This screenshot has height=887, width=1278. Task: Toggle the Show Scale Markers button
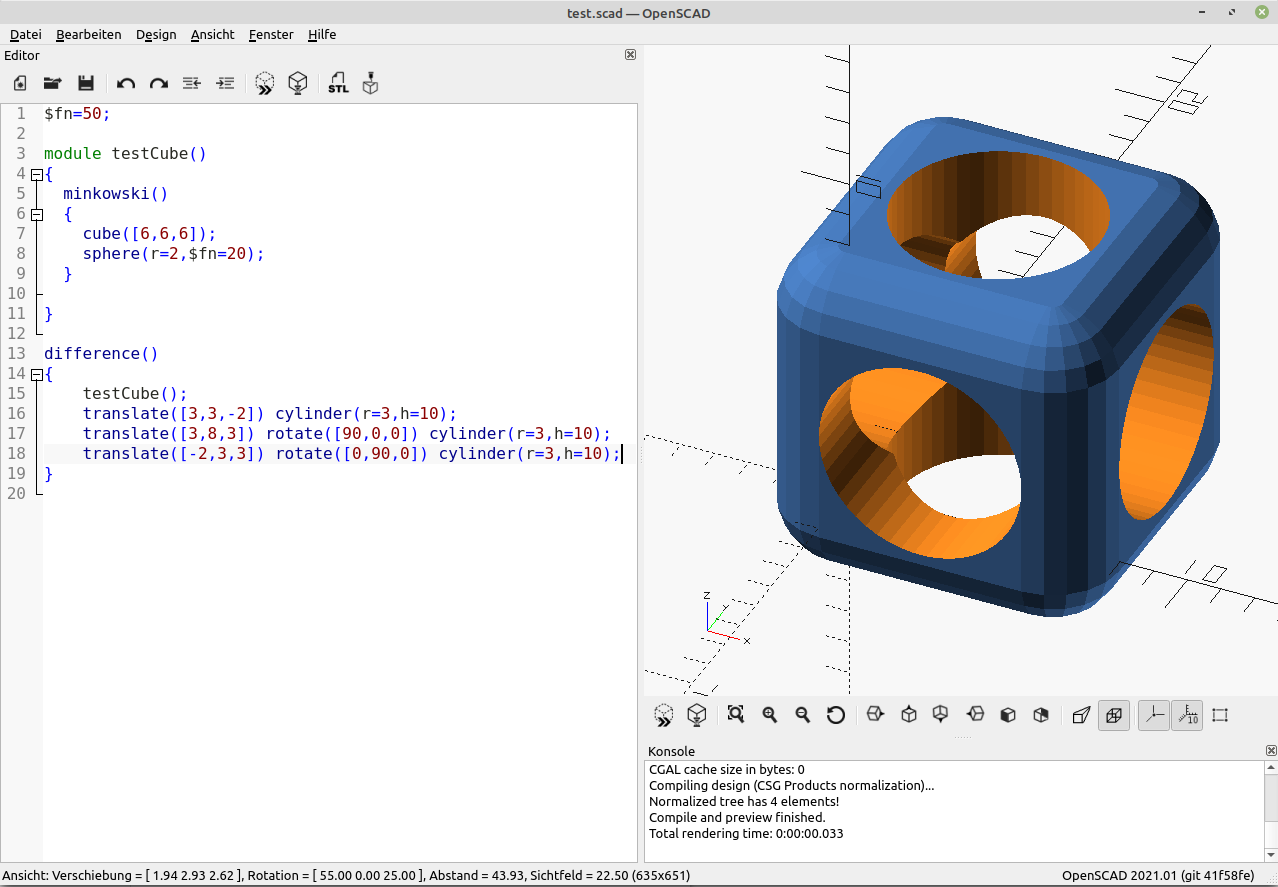click(1187, 715)
